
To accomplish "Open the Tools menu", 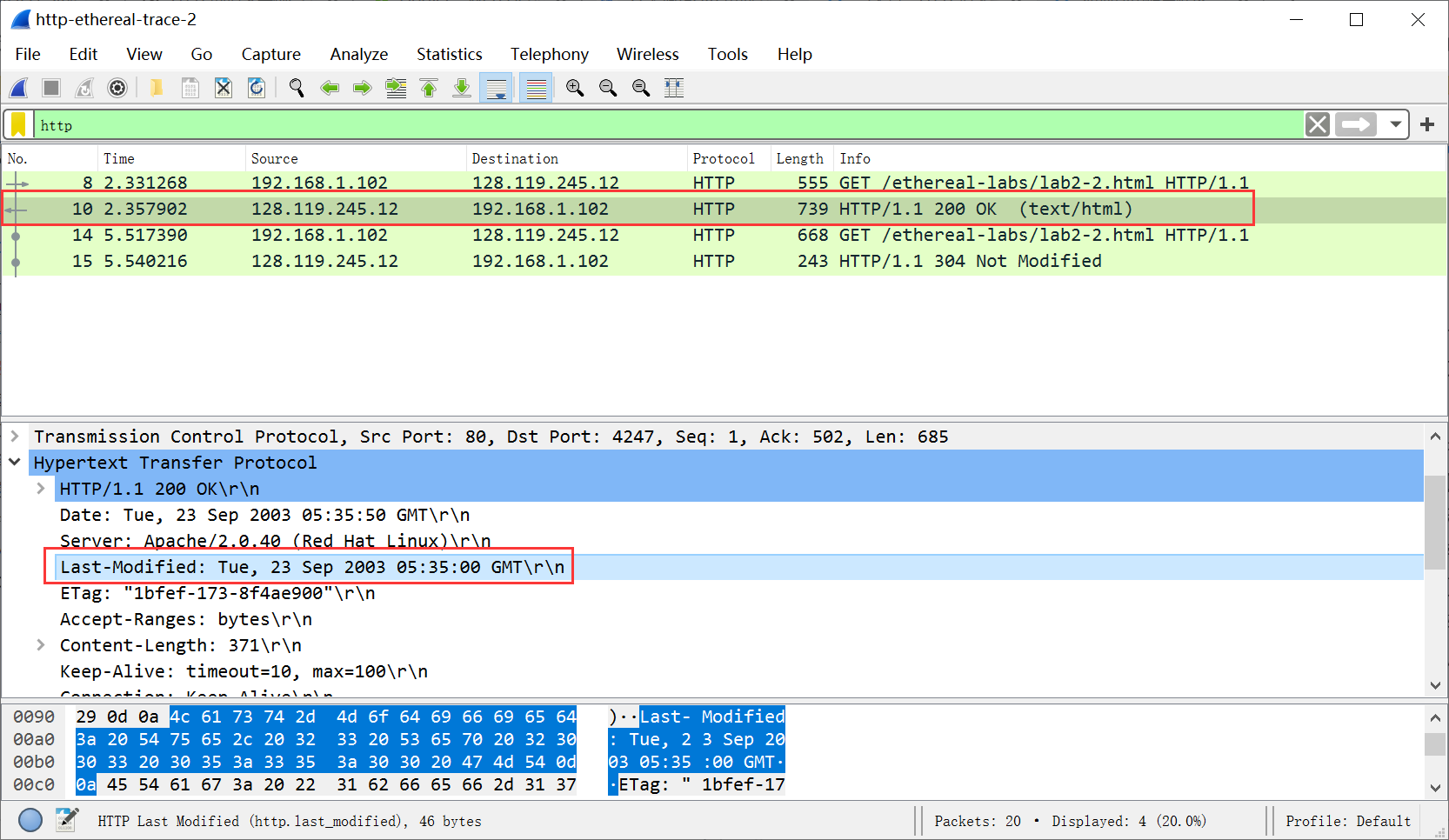I will (x=728, y=54).
